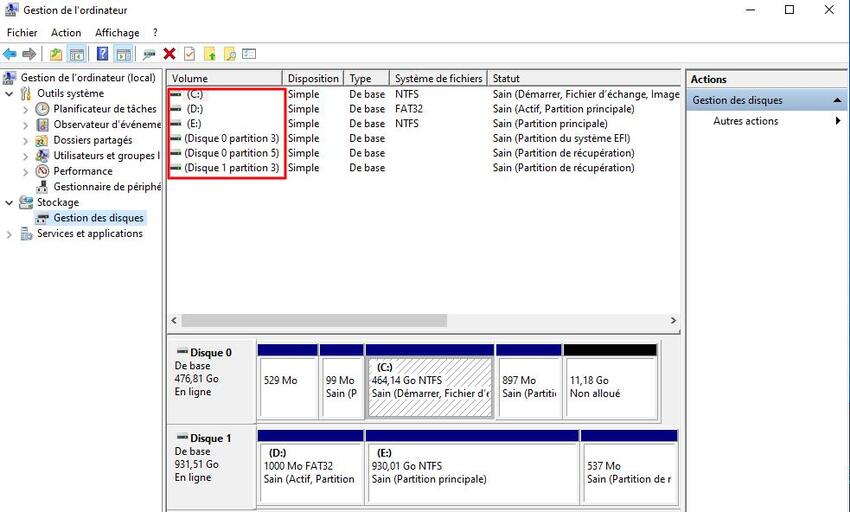Select the (C:) volume row icon
The image size is (850, 512).
point(176,94)
